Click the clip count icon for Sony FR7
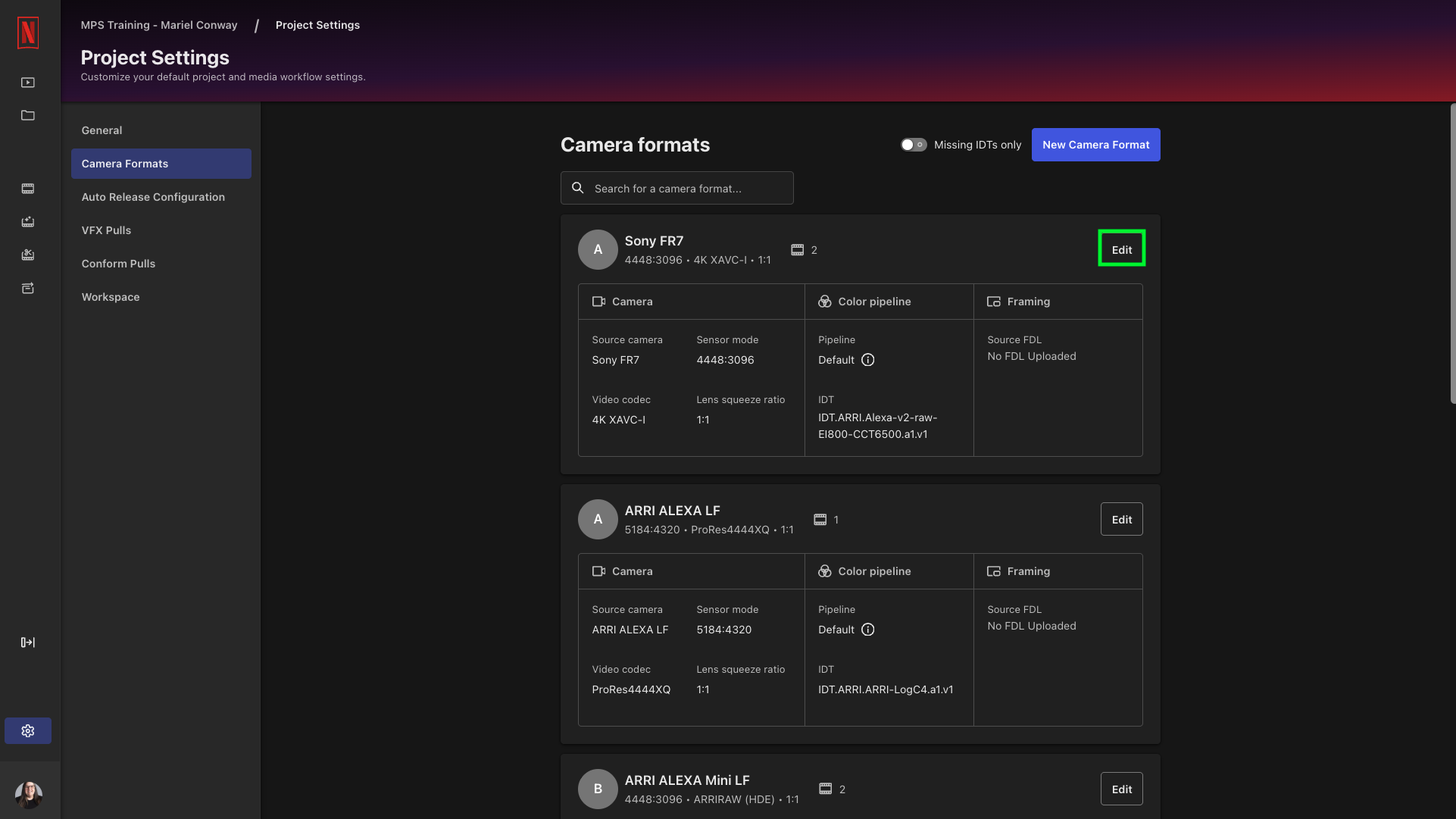The width and height of the screenshot is (1456, 819). tap(798, 250)
